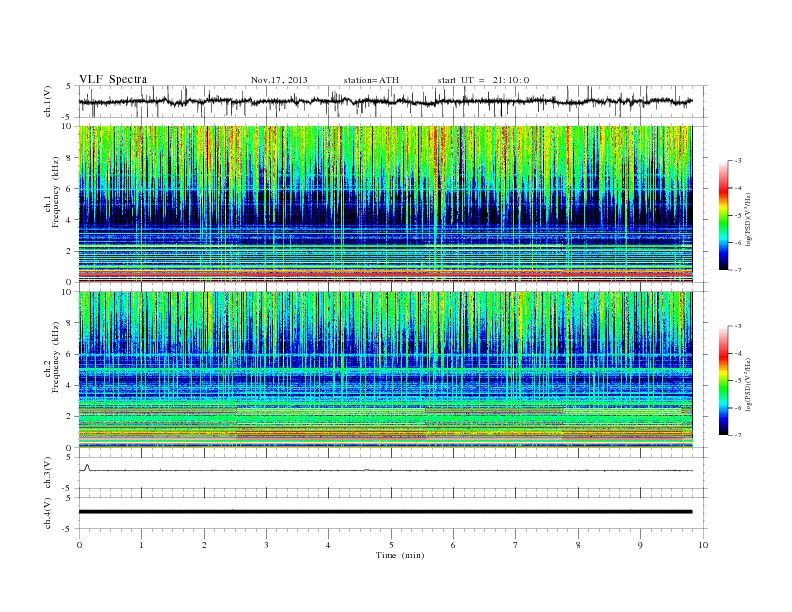Click the "7" tick on the time axis
Screen dimensions: 792x612
(x=516, y=545)
